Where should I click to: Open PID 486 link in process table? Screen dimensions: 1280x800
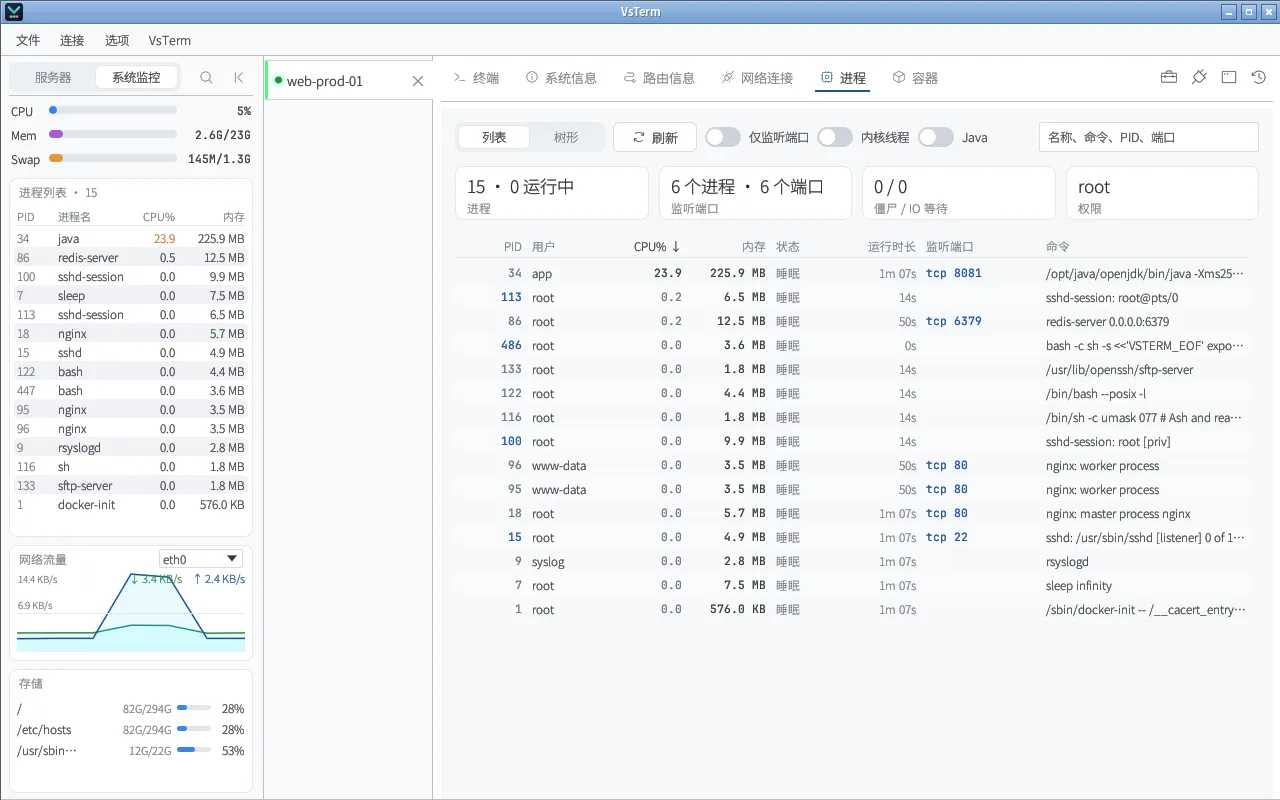click(x=511, y=345)
